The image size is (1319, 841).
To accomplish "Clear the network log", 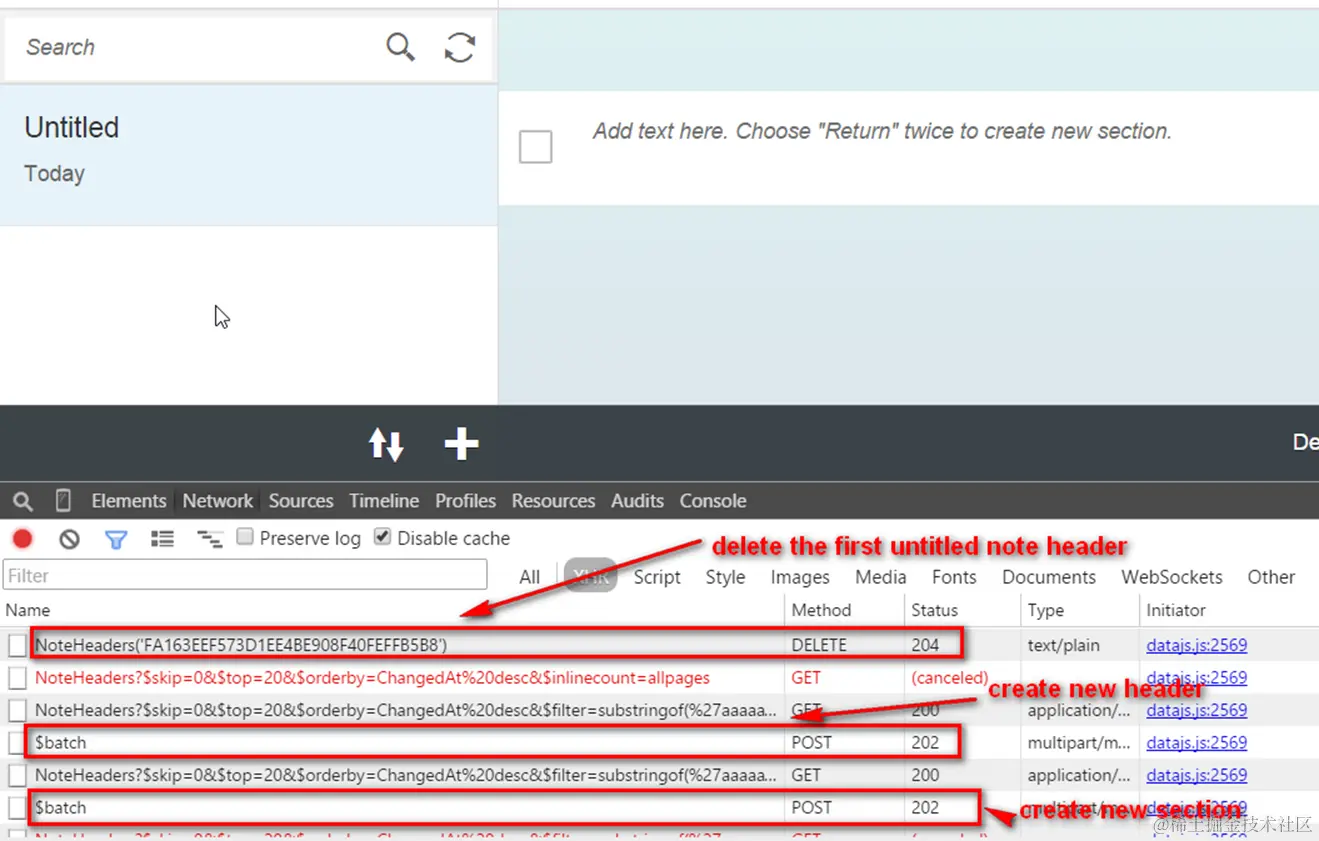I will (69, 539).
